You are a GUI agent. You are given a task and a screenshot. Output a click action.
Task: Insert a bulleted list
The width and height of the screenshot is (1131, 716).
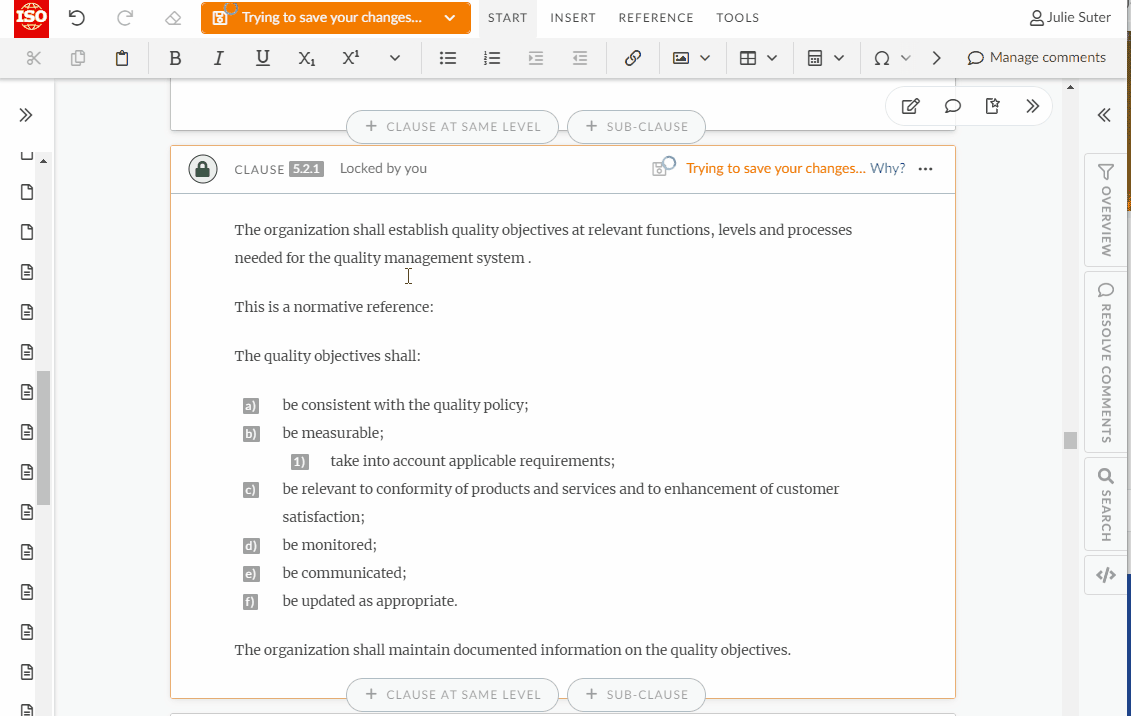(x=448, y=58)
